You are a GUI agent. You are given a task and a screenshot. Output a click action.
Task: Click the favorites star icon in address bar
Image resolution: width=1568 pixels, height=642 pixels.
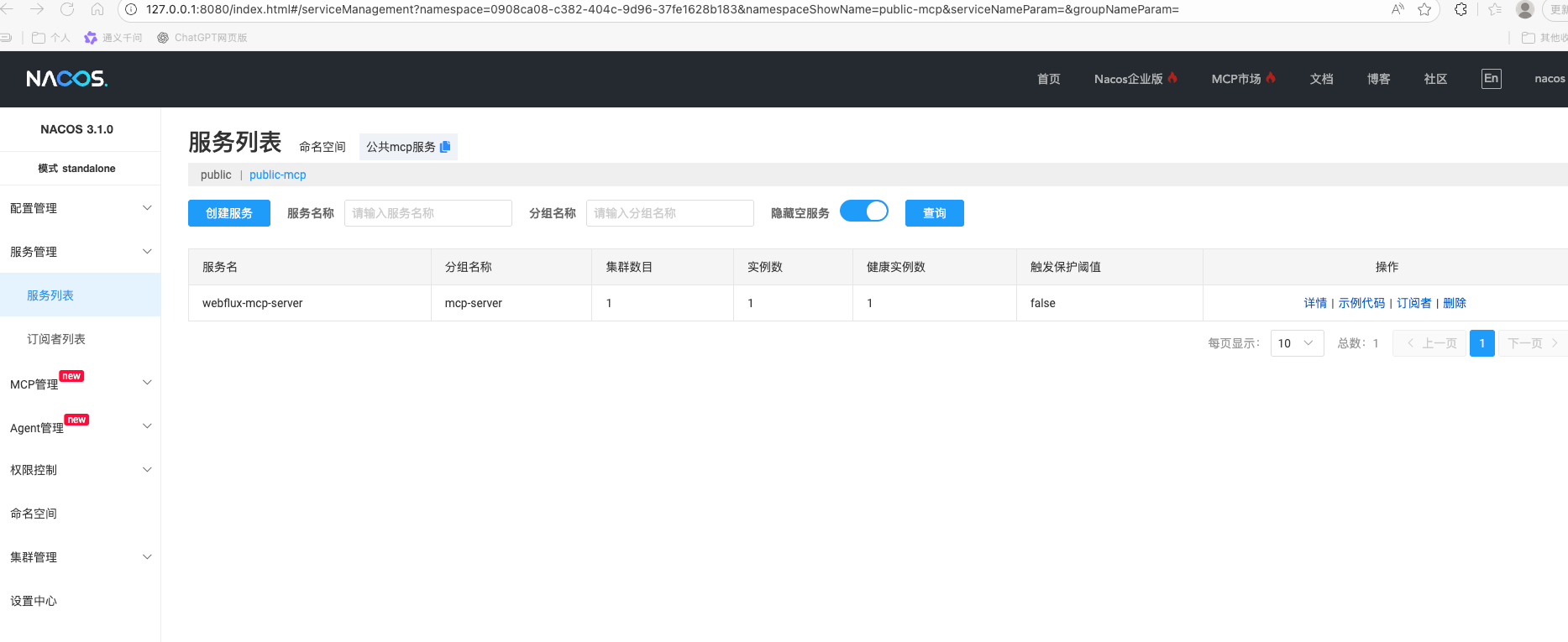(1424, 9)
